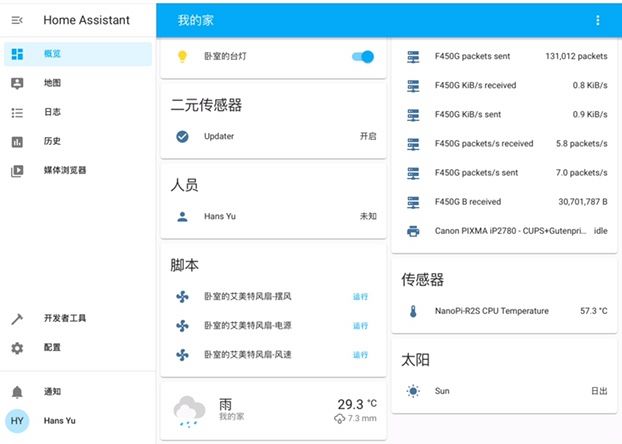Toggle the 卧室的台灯 lamp switch
622x444 pixels.
(363, 57)
